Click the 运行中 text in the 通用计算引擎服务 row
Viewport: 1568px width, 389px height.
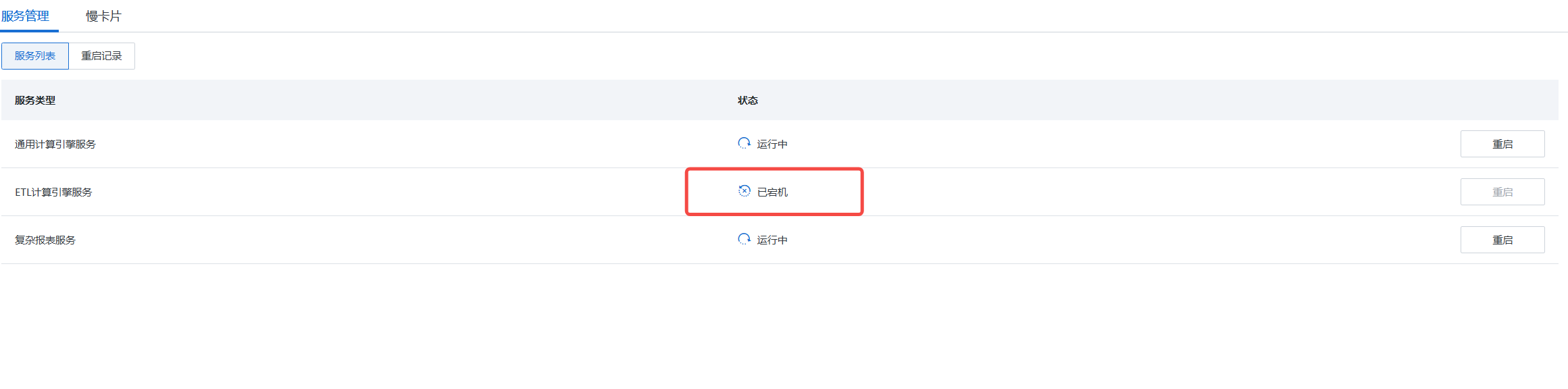(x=772, y=144)
